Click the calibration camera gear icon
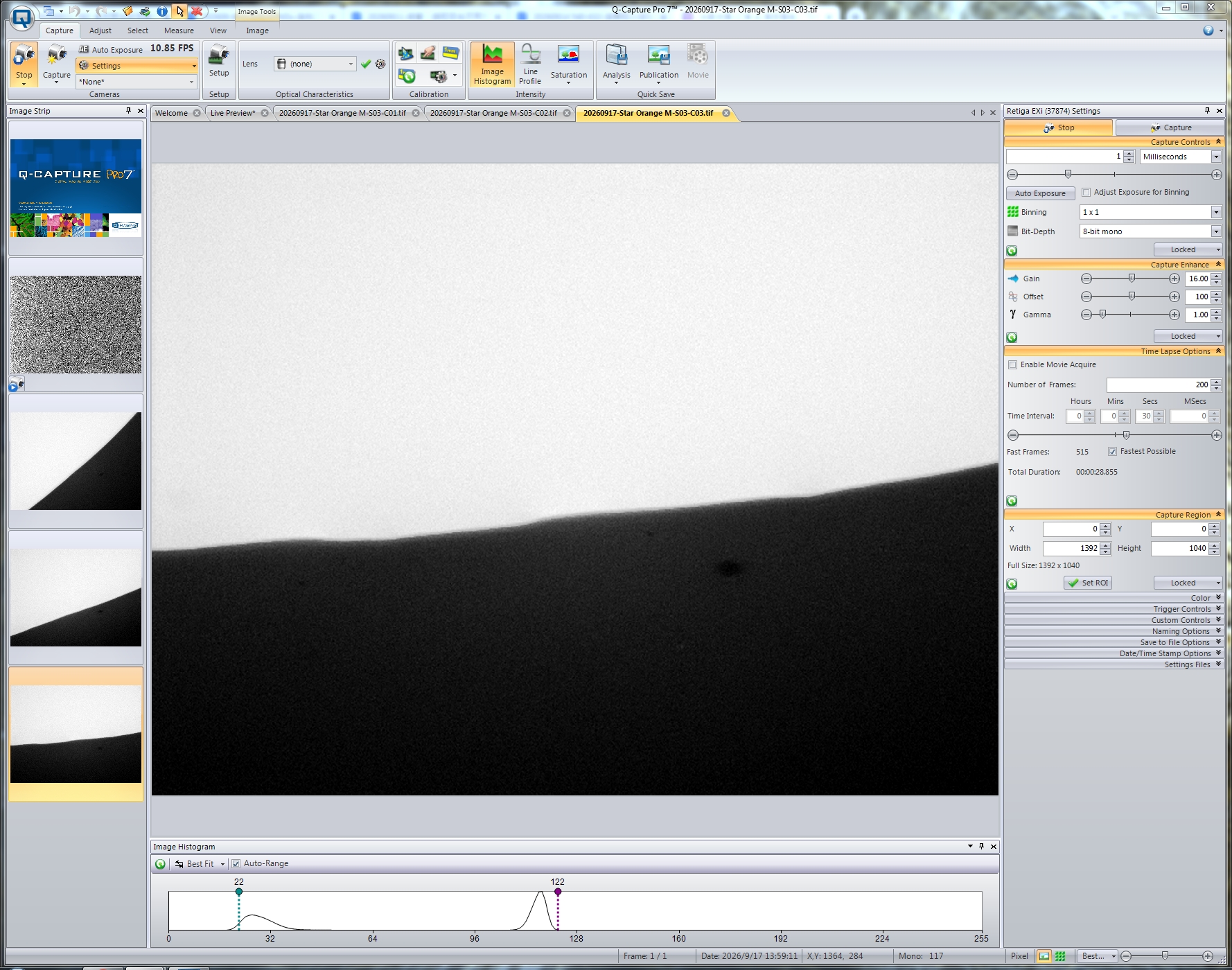The height and width of the screenshot is (970, 1232). 438,76
